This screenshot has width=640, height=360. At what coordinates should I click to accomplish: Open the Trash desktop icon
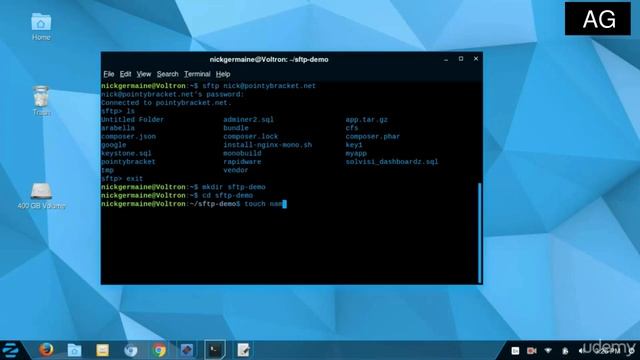41,101
